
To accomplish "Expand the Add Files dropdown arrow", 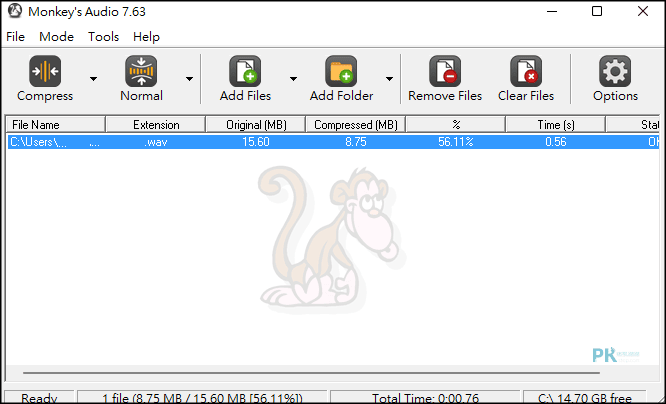I will [293, 79].
